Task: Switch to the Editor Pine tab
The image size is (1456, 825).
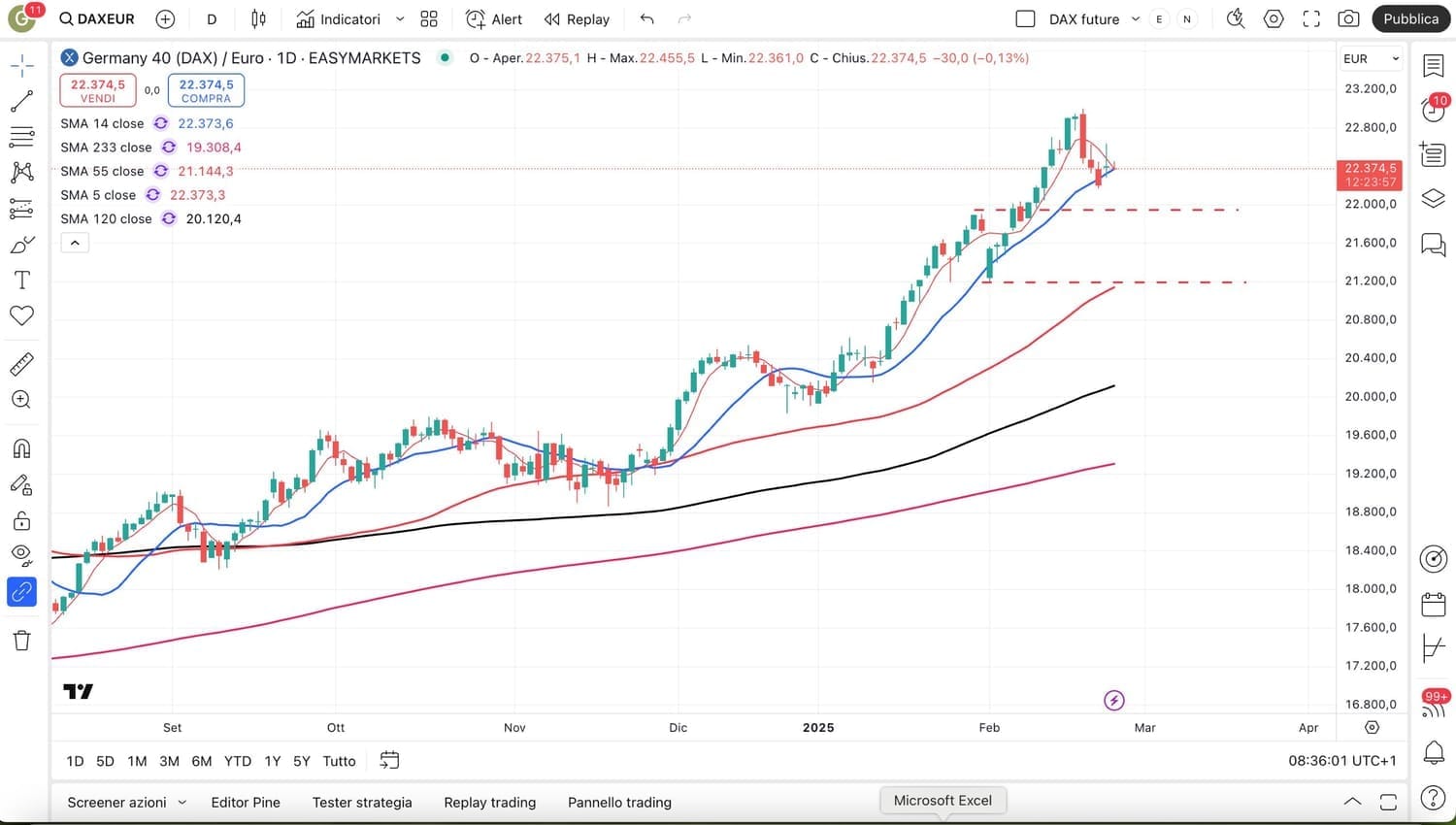Action: point(246,803)
